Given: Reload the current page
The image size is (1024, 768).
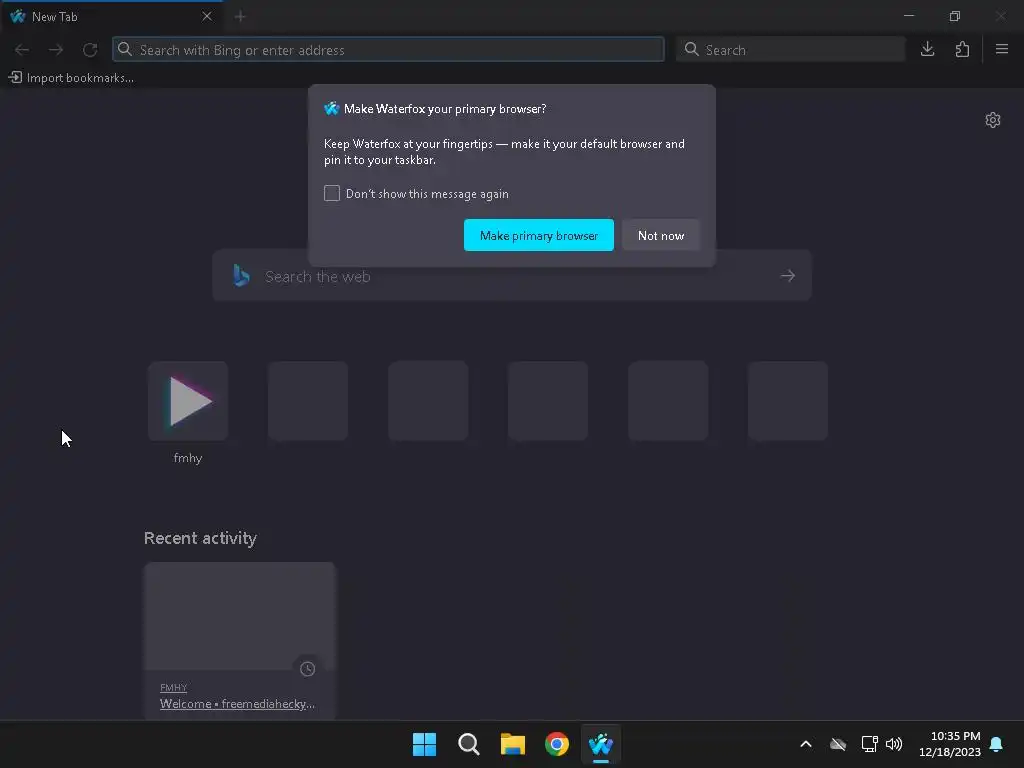Looking at the screenshot, I should point(90,50).
